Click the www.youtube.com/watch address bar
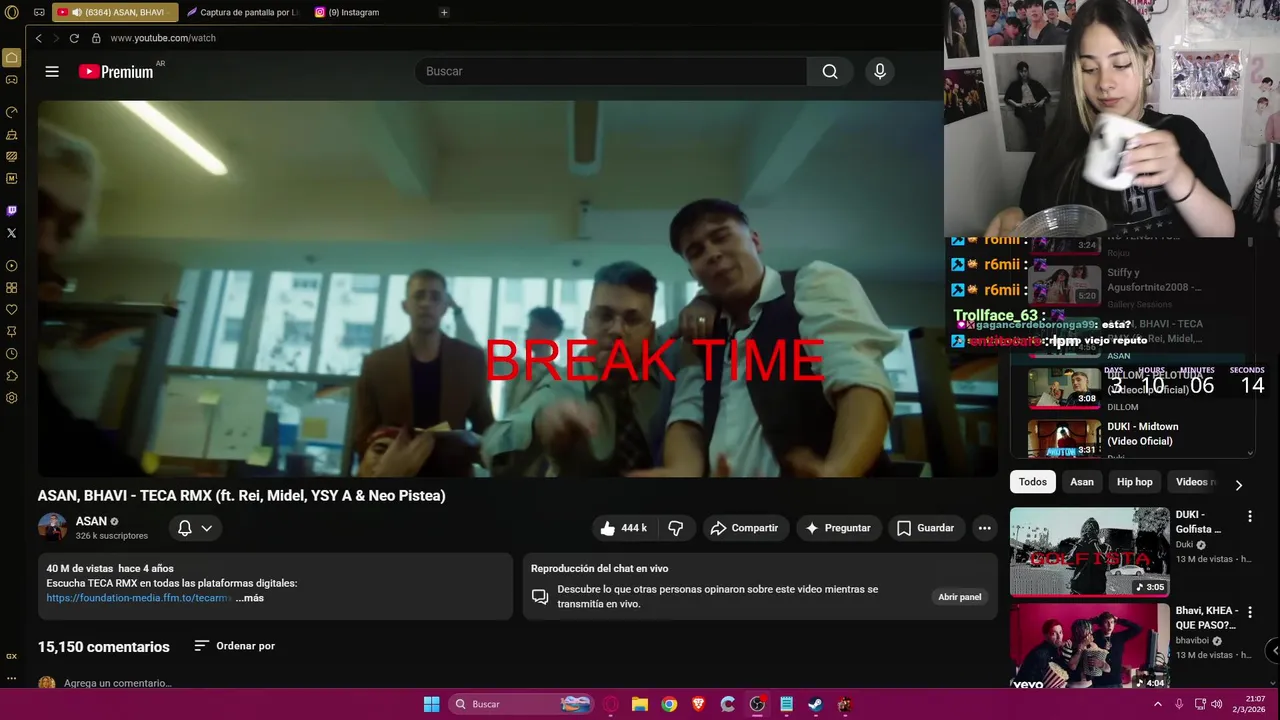This screenshot has width=1280, height=720. (163, 38)
